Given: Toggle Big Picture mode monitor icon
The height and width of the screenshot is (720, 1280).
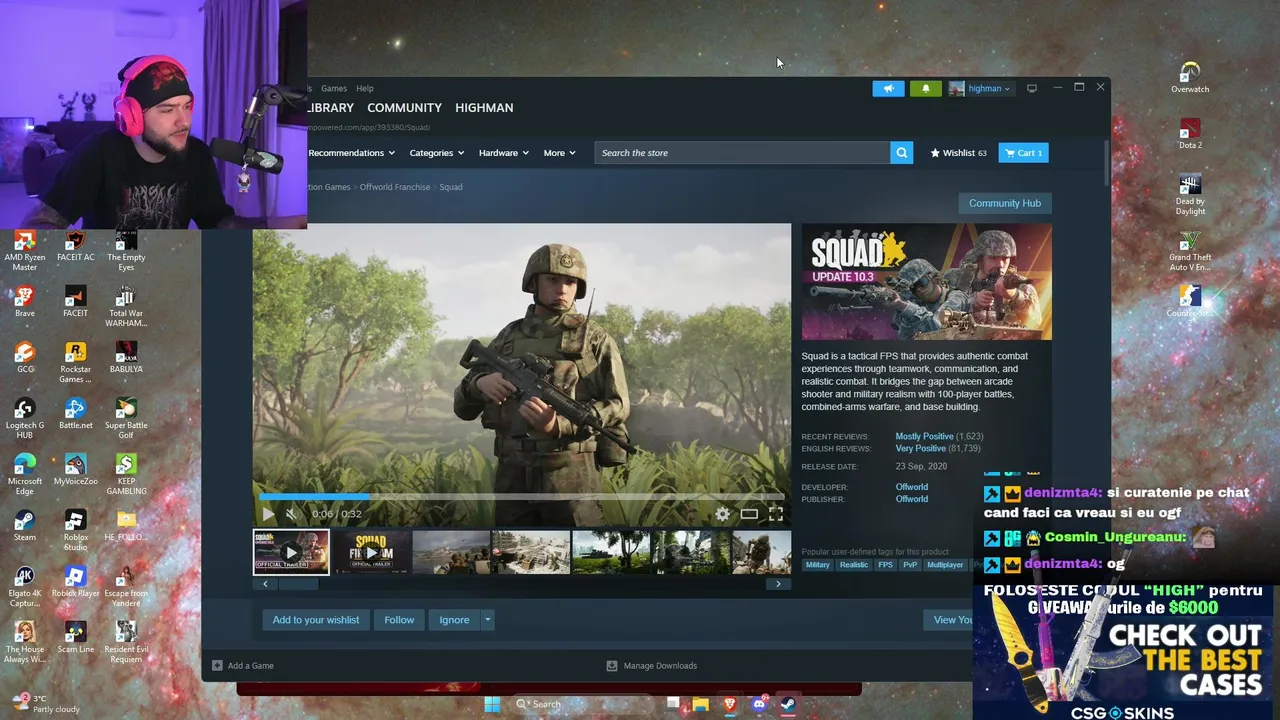Looking at the screenshot, I should tap(1032, 88).
